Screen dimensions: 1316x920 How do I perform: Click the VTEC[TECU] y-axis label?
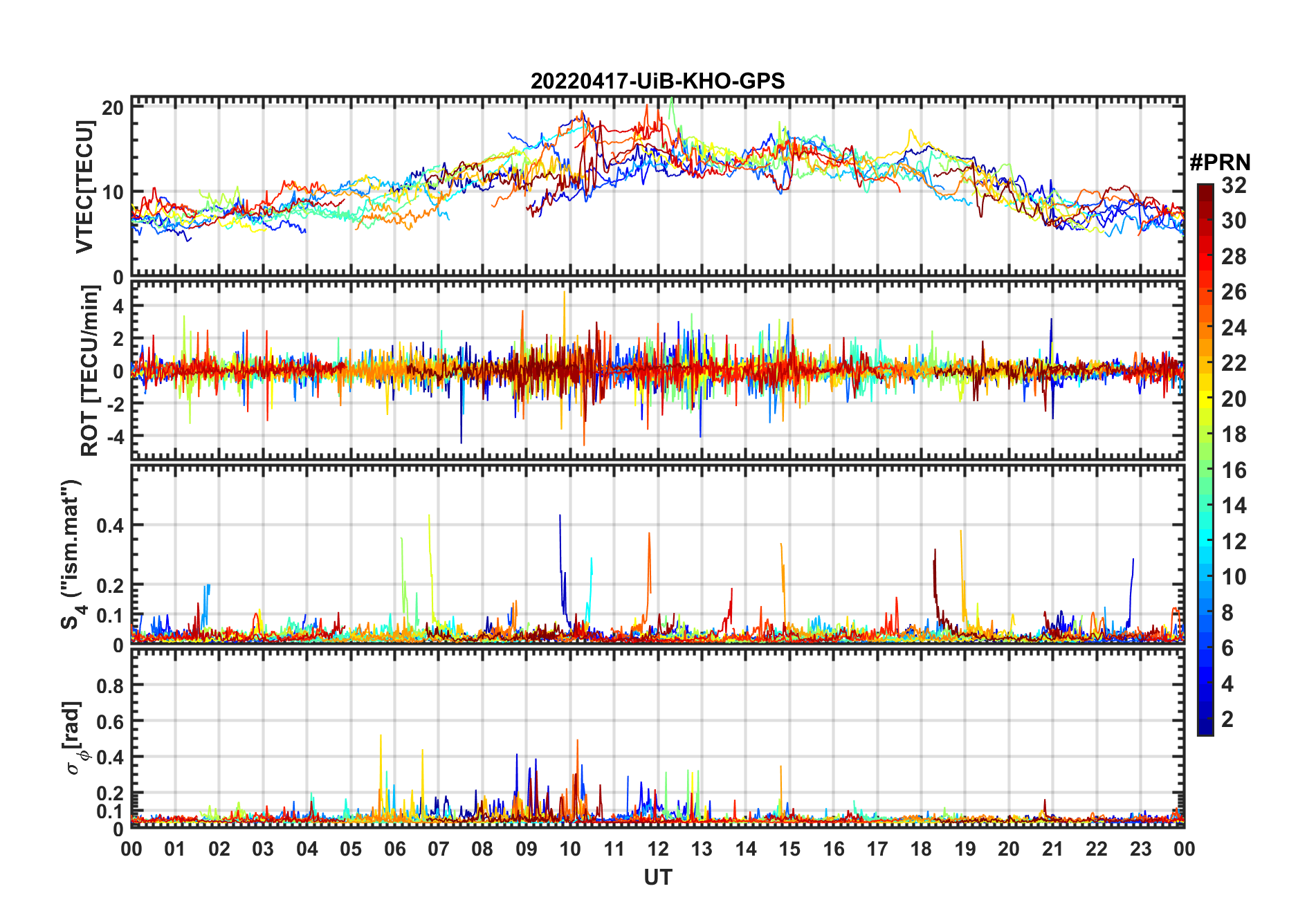[x=84, y=187]
